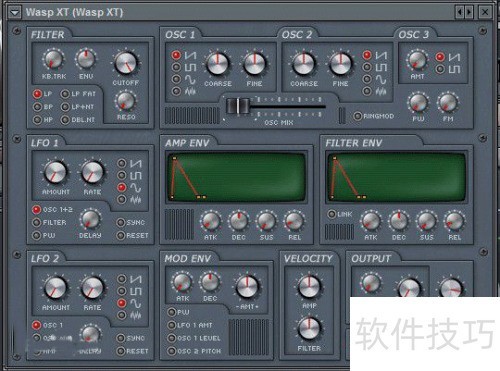500x371 pixels.
Task: Click the filter ENV knob
Action: (86, 59)
